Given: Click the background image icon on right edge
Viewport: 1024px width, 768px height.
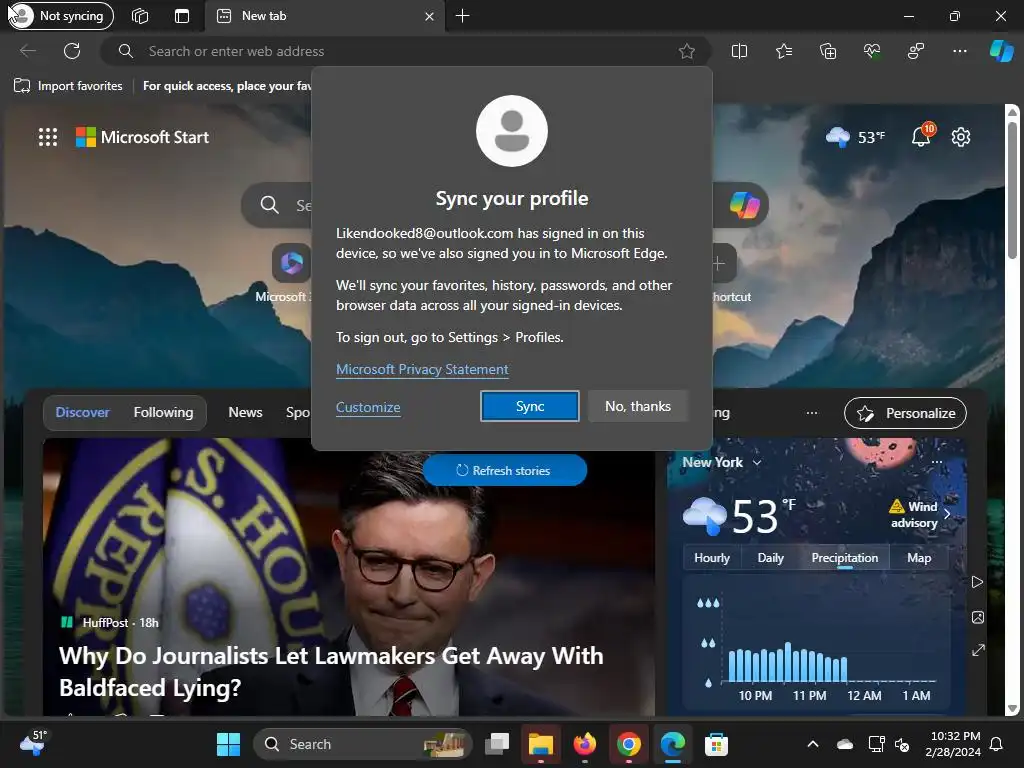Looking at the screenshot, I should 977,617.
